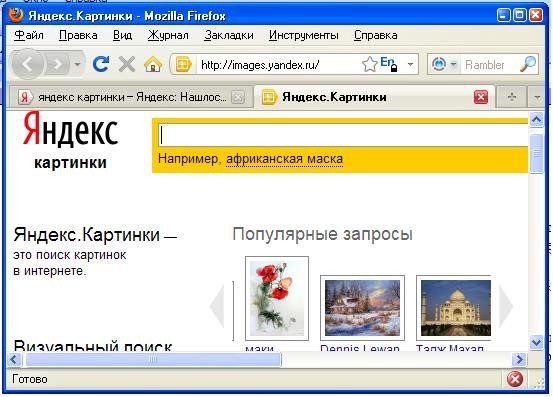Open the Журнал menu
The width and height of the screenshot is (553, 397).
click(168, 35)
